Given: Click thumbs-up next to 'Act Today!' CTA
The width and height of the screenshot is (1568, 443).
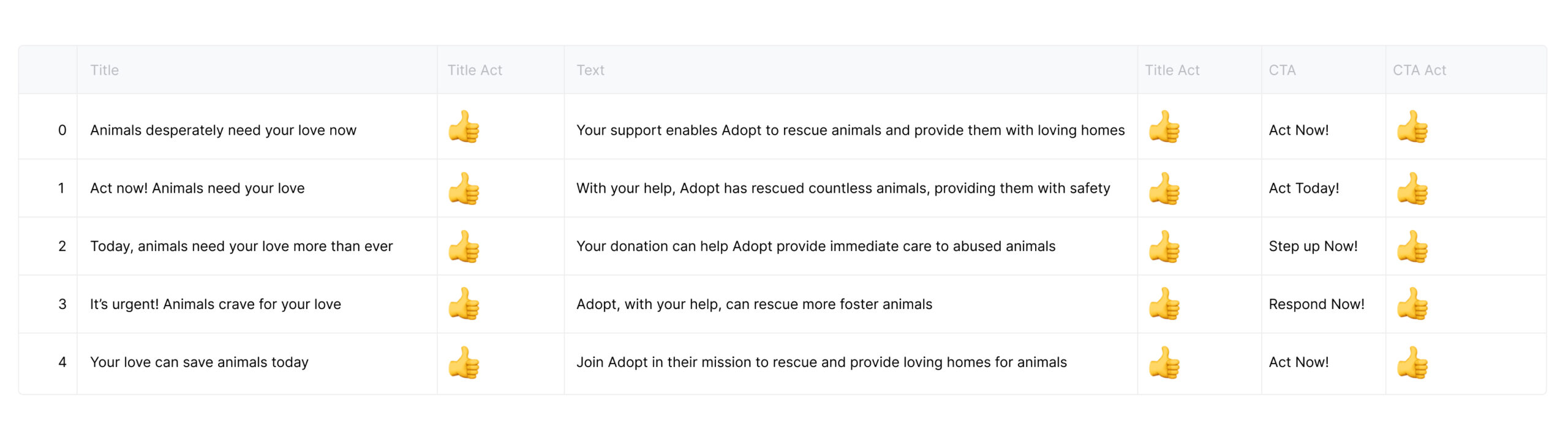Looking at the screenshot, I should 1412,188.
